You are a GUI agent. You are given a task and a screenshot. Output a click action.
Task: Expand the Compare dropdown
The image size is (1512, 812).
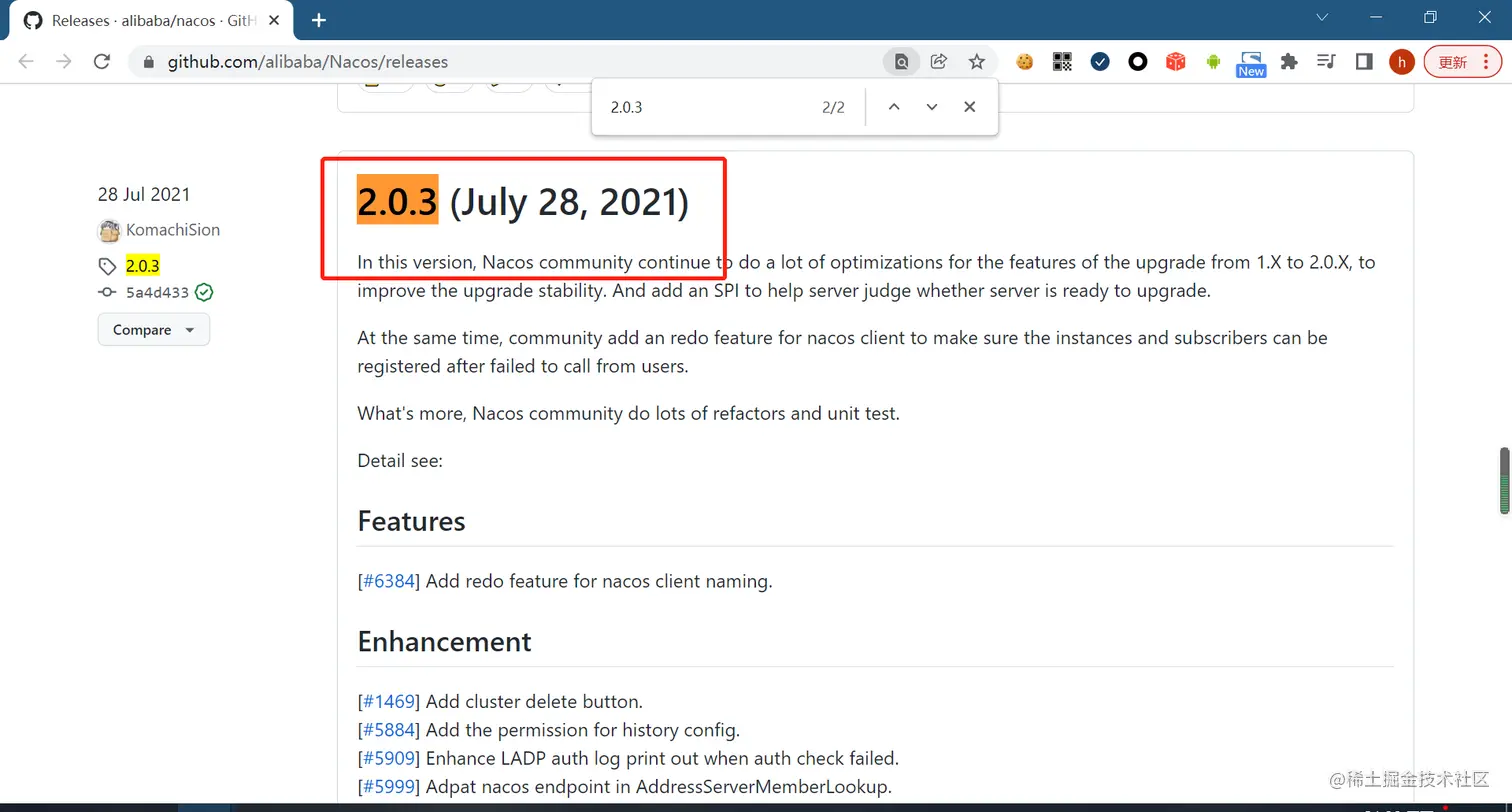click(x=154, y=330)
